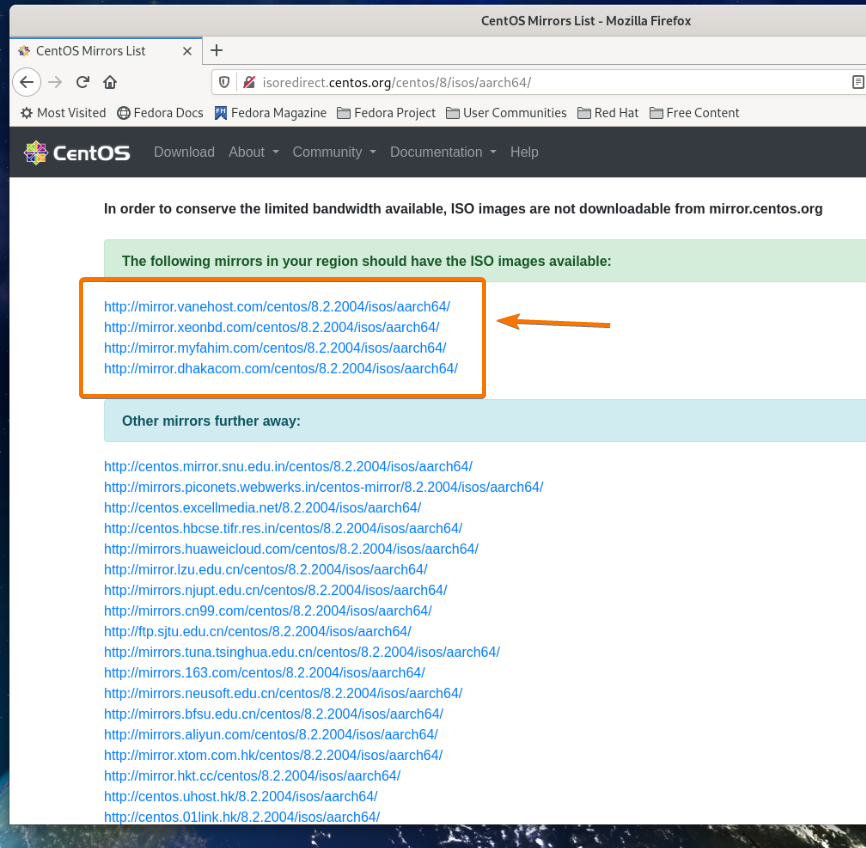Viewport: 866px width, 848px height.
Task: Go back using the back arrow button
Action: (27, 82)
